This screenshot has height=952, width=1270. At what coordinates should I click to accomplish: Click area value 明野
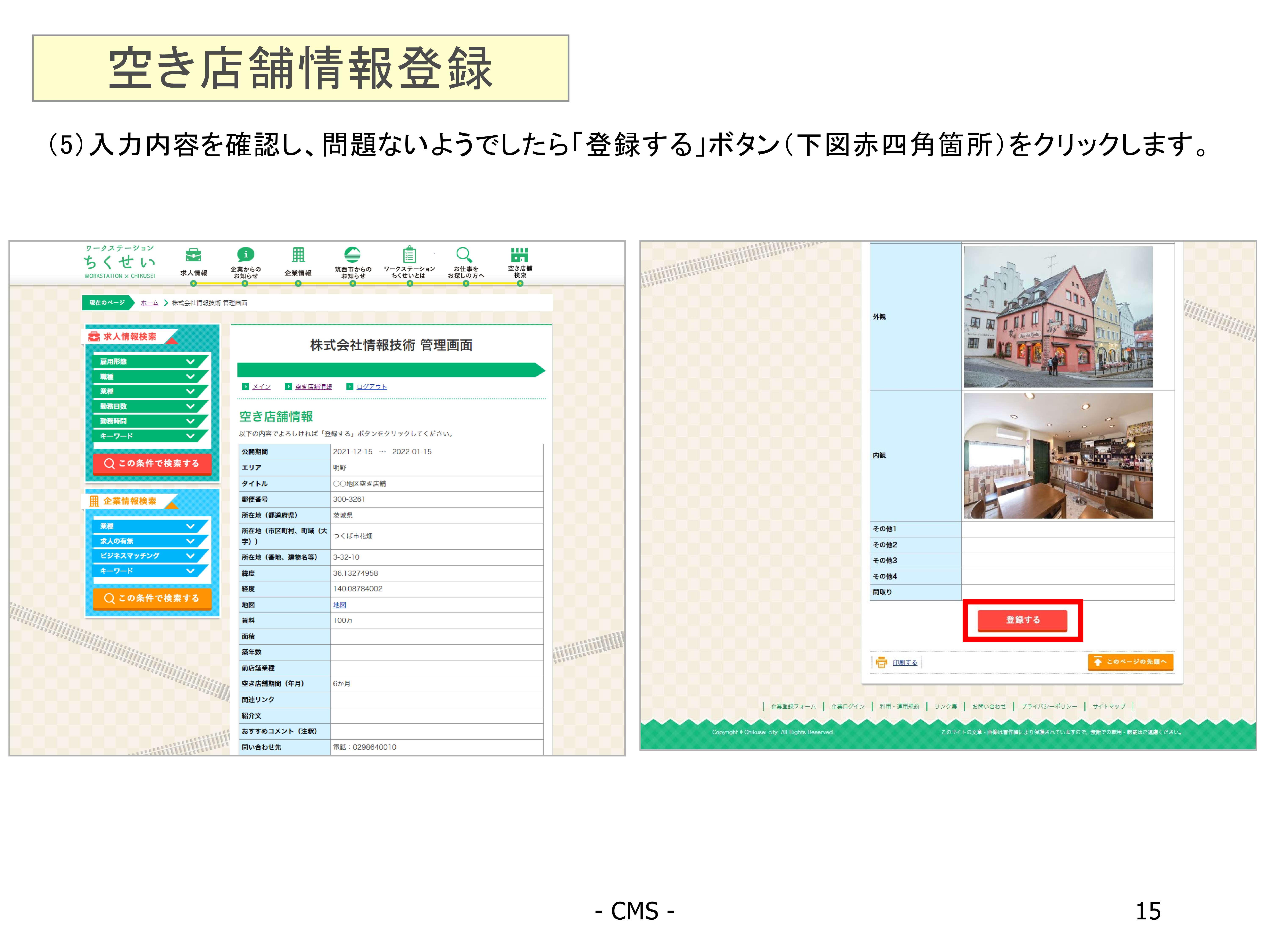(x=340, y=468)
